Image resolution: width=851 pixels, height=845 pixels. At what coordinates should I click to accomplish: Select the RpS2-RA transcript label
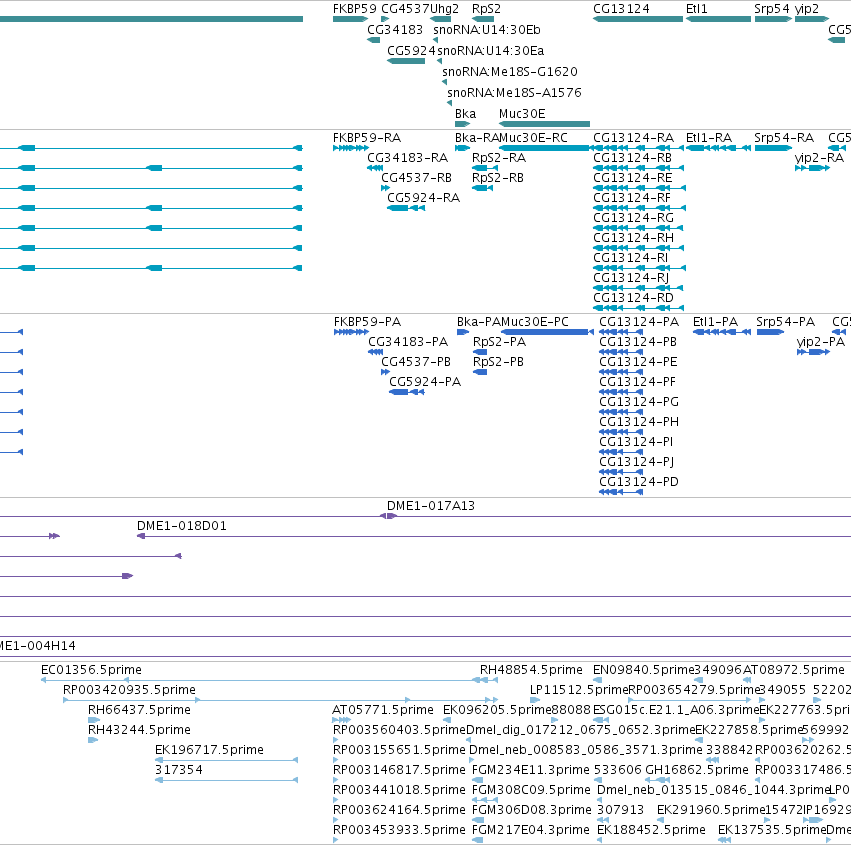point(499,158)
